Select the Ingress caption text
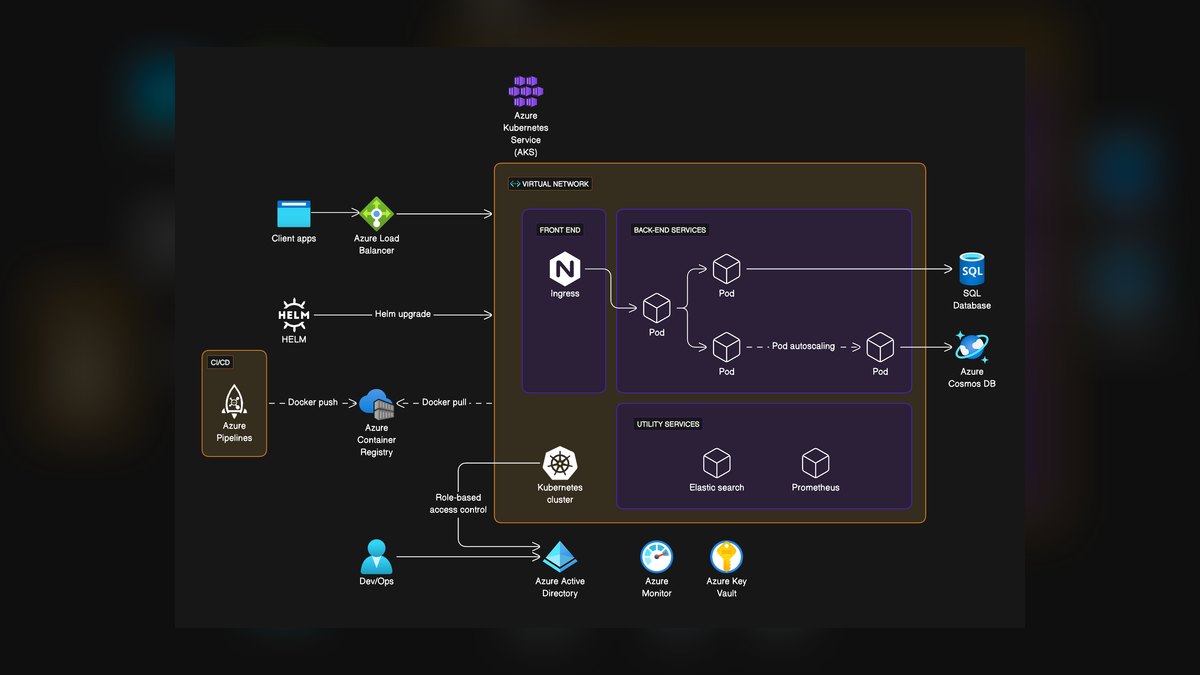 565,294
